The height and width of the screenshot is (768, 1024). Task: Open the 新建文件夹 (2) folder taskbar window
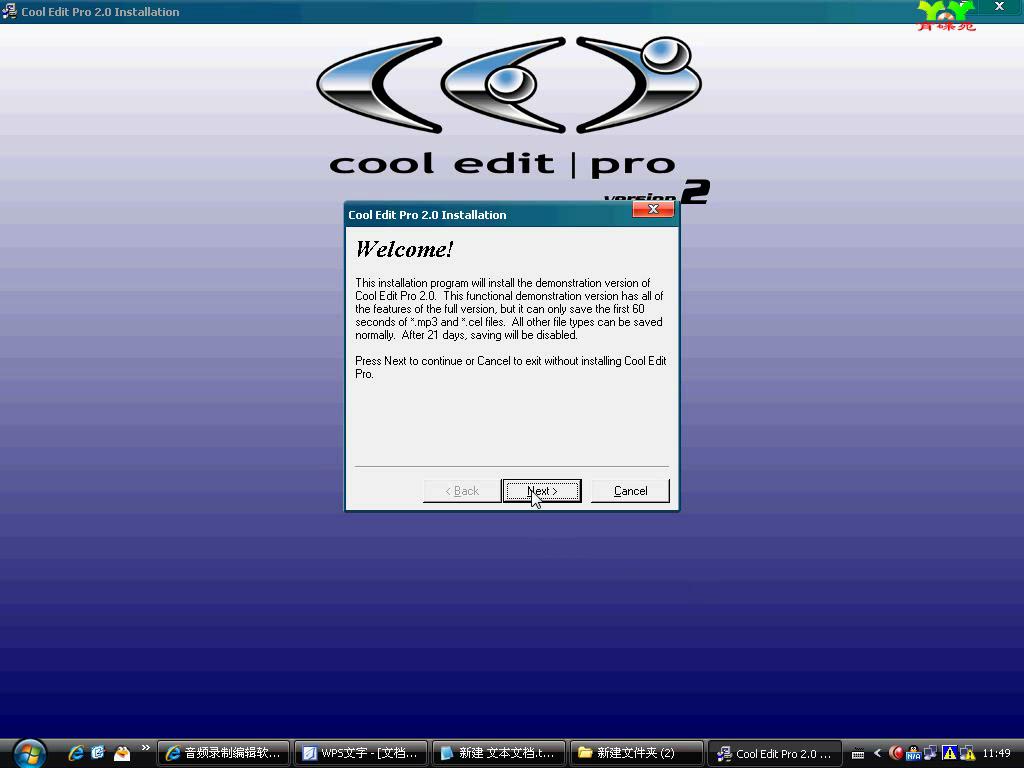pyautogui.click(x=637, y=753)
